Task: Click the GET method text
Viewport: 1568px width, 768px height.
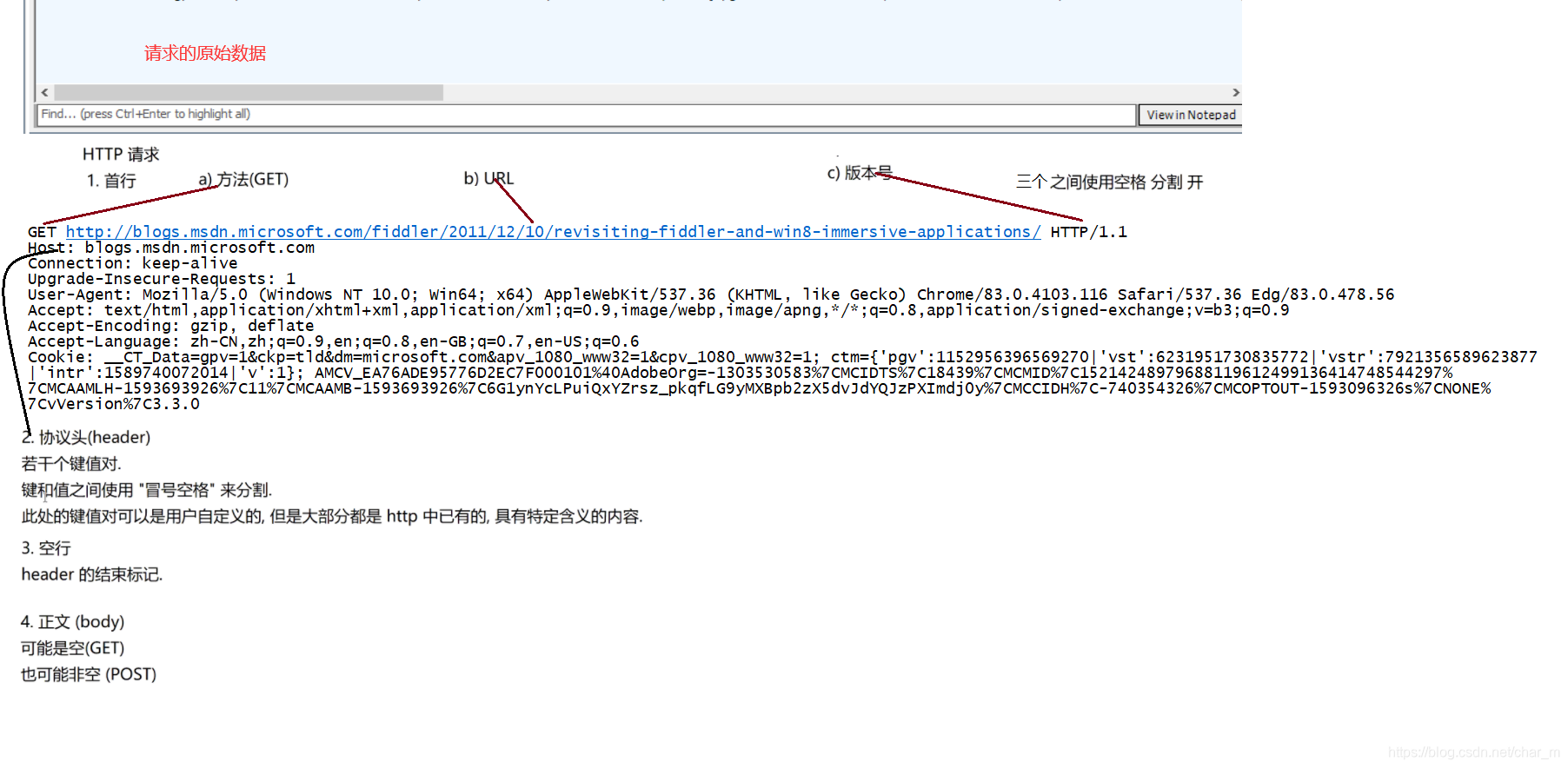Action: point(42,232)
